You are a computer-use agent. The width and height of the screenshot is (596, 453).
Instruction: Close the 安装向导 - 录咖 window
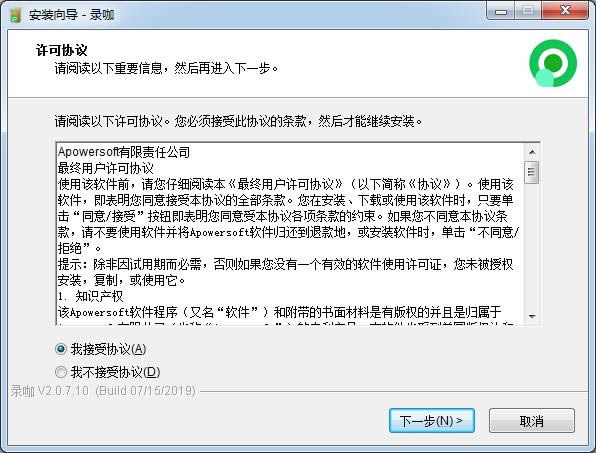pyautogui.click(x=565, y=11)
